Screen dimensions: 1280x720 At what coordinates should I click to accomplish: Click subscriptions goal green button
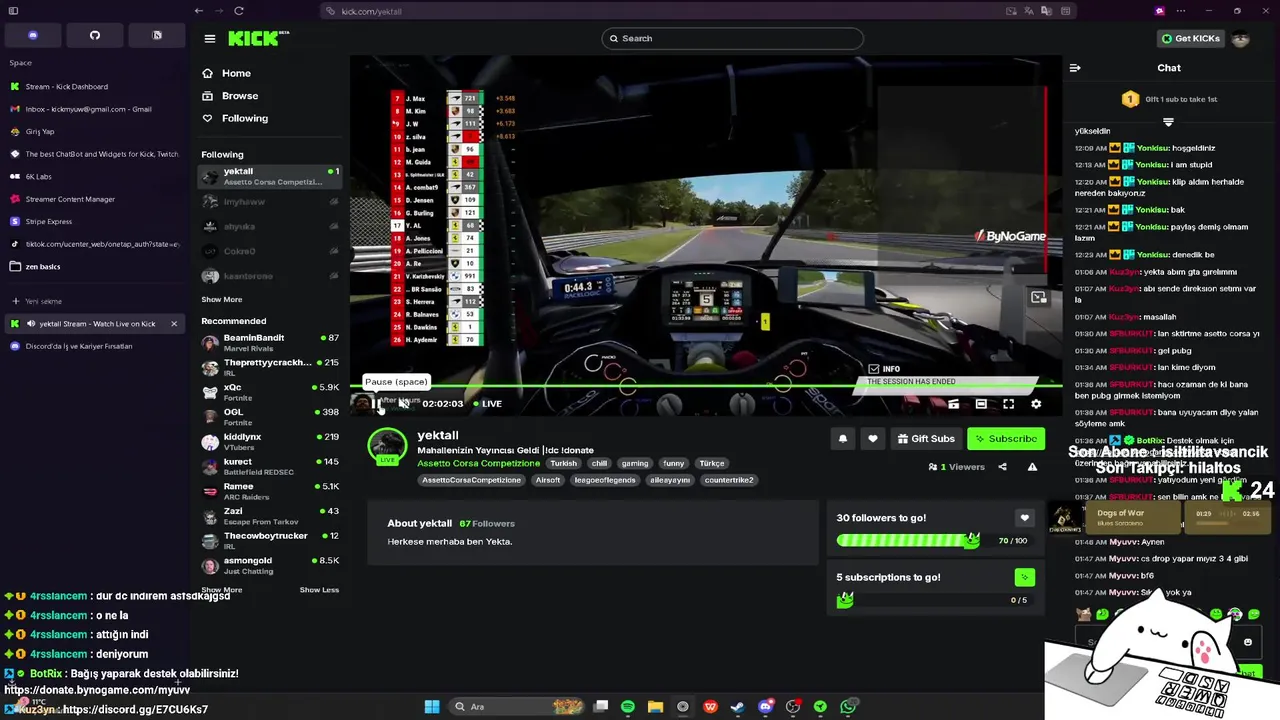pyautogui.click(x=1024, y=577)
